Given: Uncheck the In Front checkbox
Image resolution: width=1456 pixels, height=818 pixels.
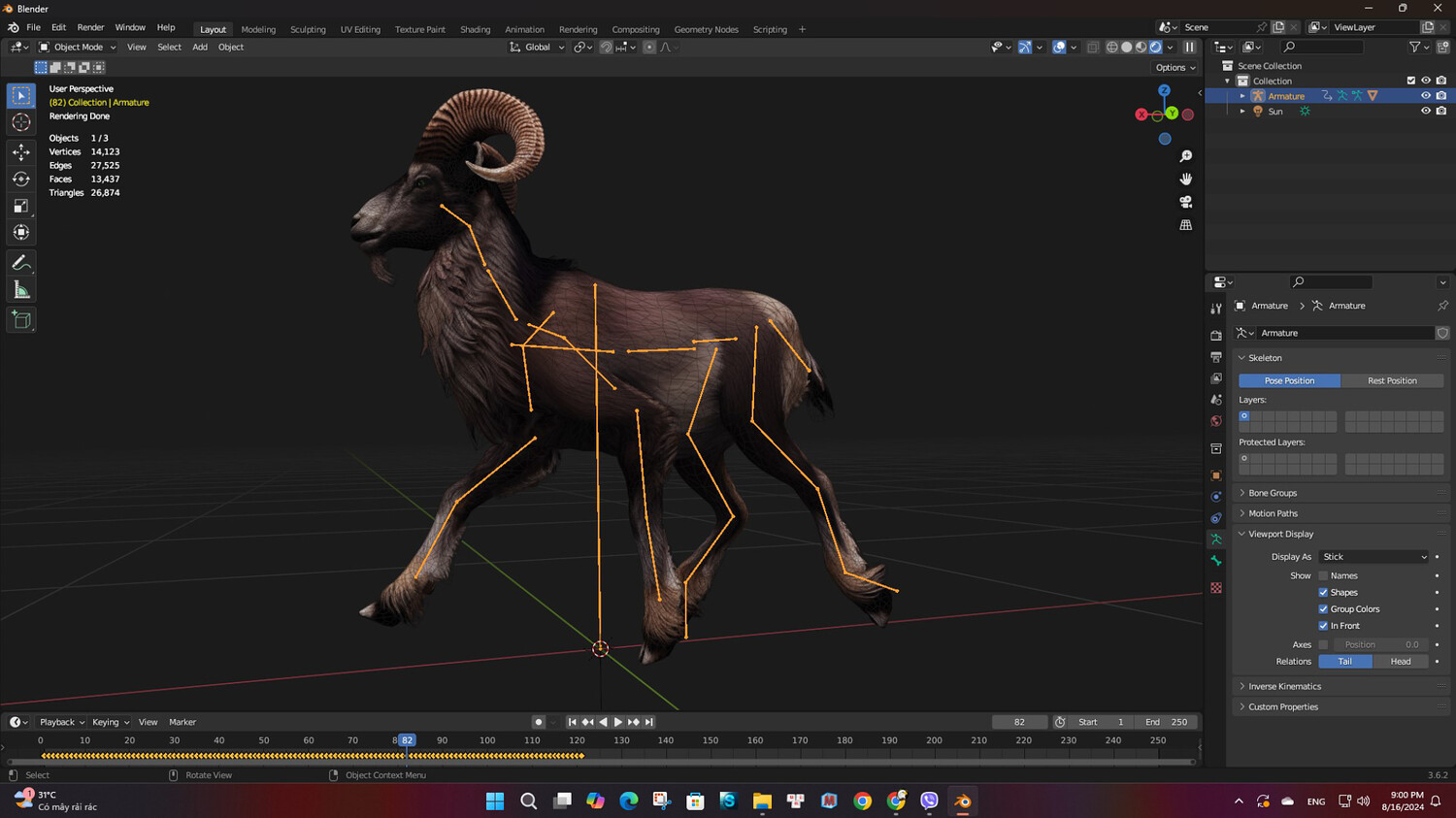Looking at the screenshot, I should click(1323, 626).
